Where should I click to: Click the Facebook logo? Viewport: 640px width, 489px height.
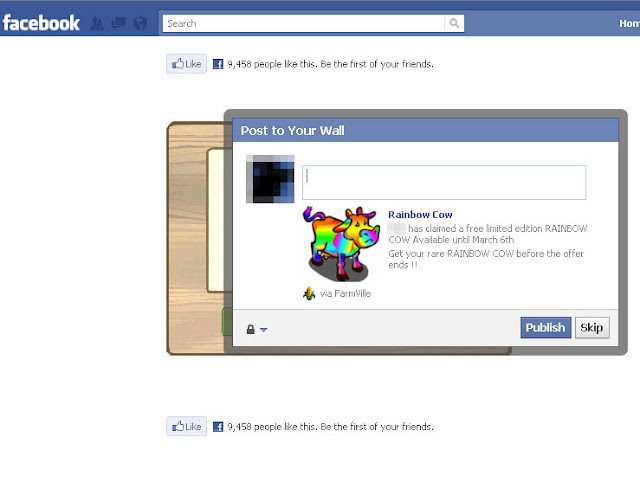coord(41,23)
